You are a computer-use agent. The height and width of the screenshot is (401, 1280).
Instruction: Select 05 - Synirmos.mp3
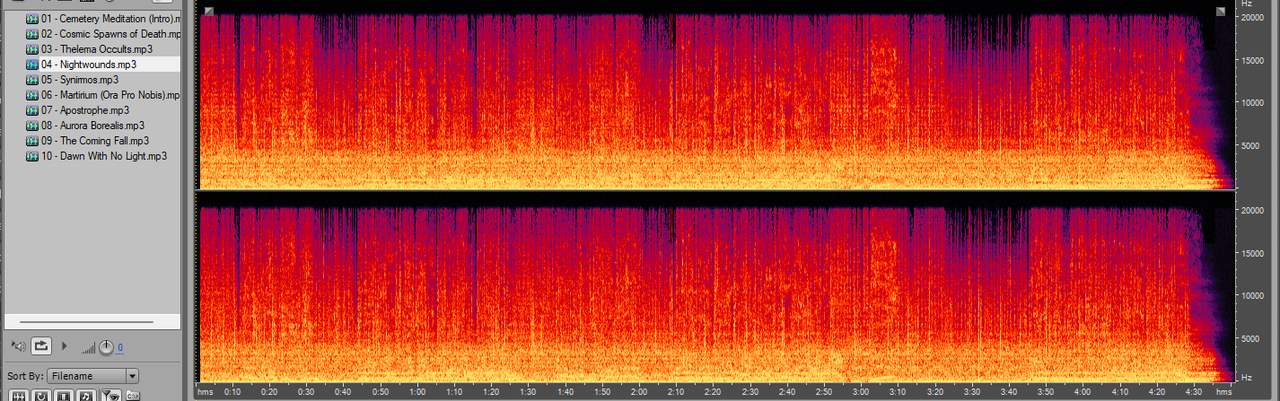pyautogui.click(x=80, y=79)
